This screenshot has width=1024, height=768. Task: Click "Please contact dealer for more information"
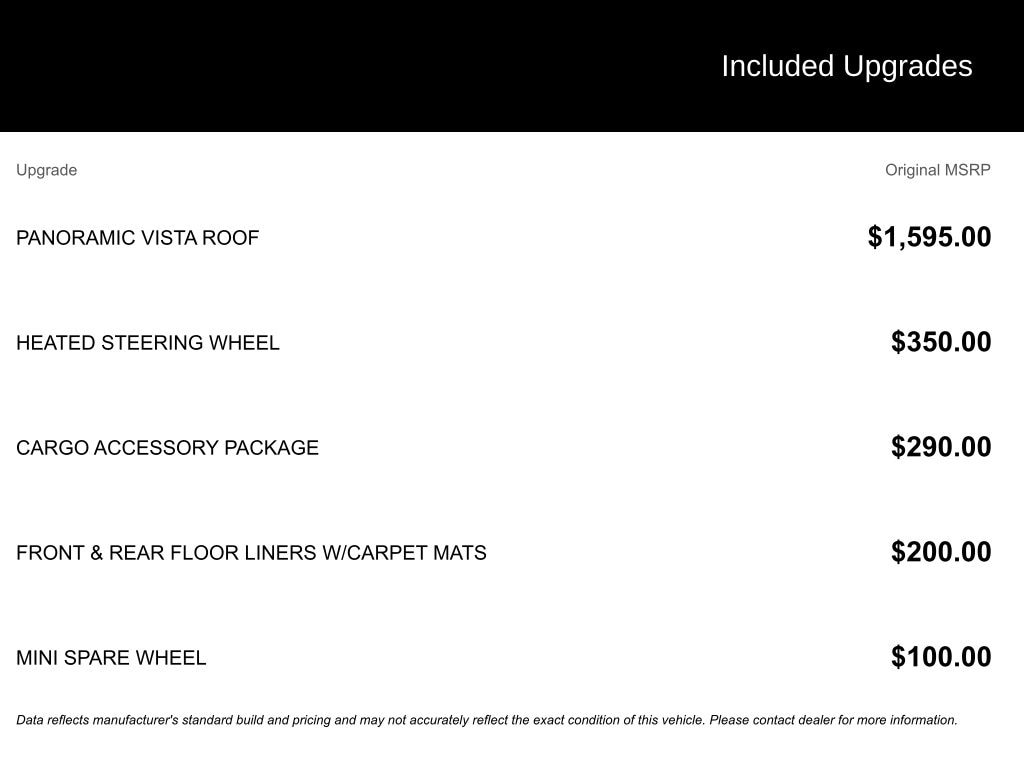pos(833,720)
